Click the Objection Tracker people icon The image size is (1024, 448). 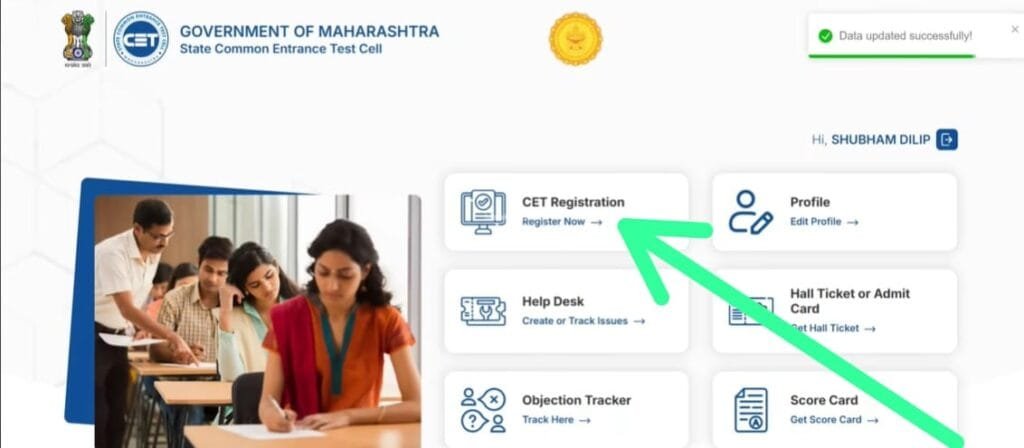(x=483, y=410)
